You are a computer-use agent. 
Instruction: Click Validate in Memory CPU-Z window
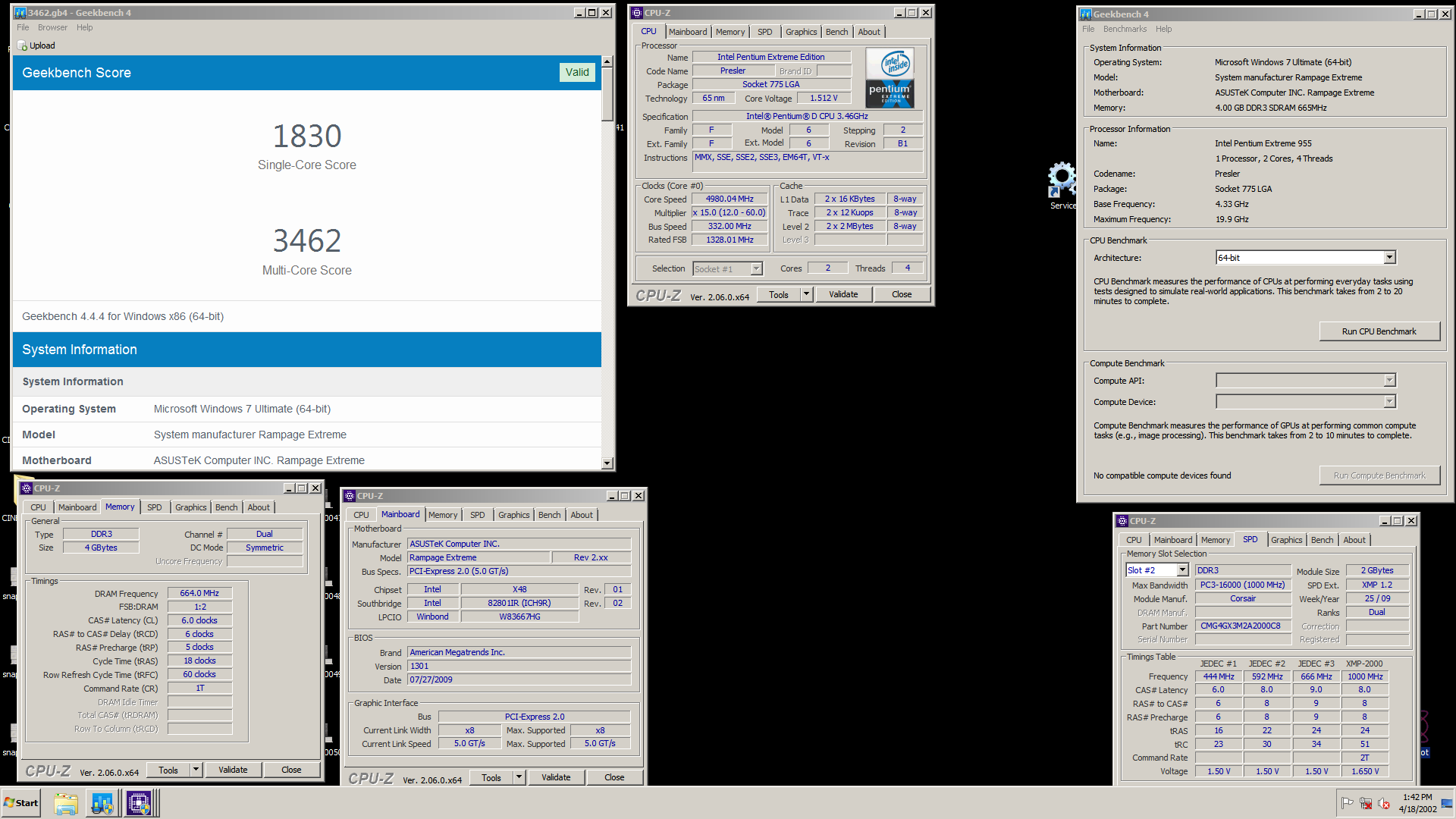[x=233, y=770]
